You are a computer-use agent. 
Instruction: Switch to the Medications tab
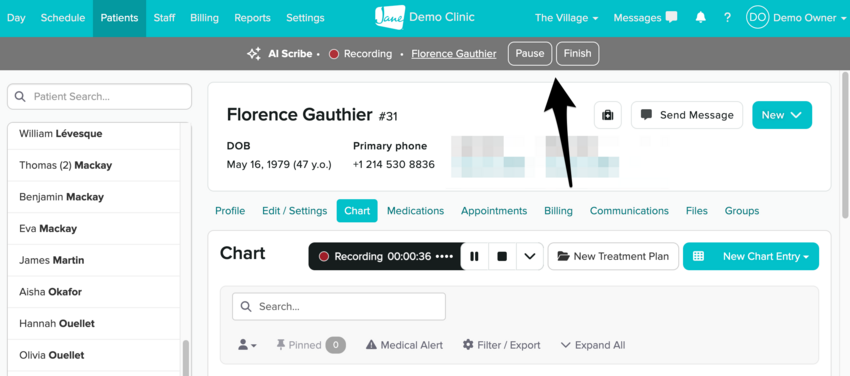[415, 211]
